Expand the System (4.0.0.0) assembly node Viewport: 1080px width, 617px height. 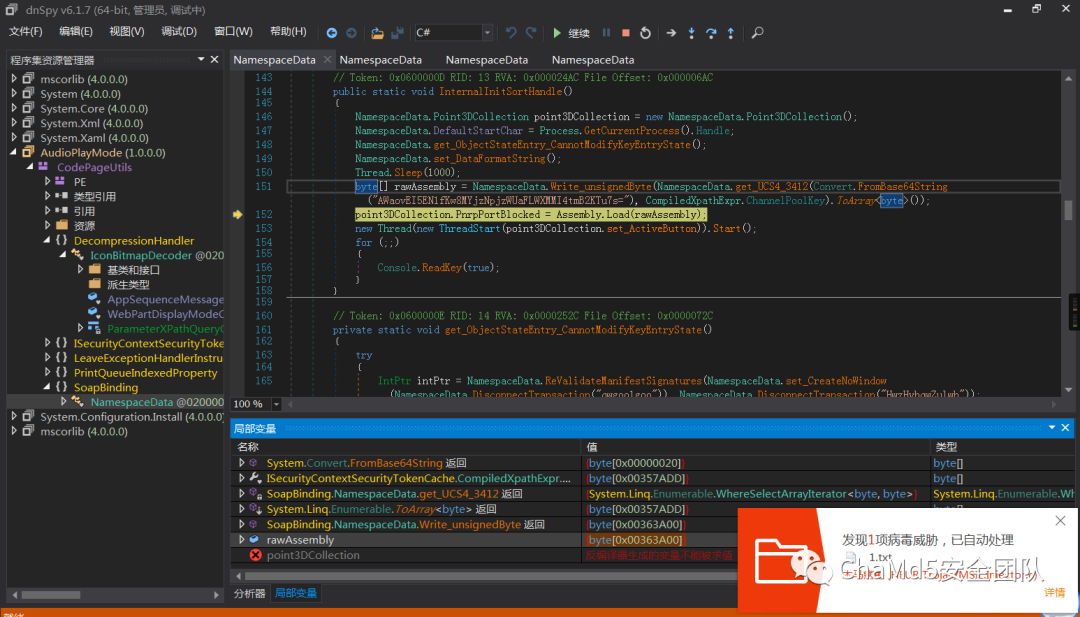(14, 94)
